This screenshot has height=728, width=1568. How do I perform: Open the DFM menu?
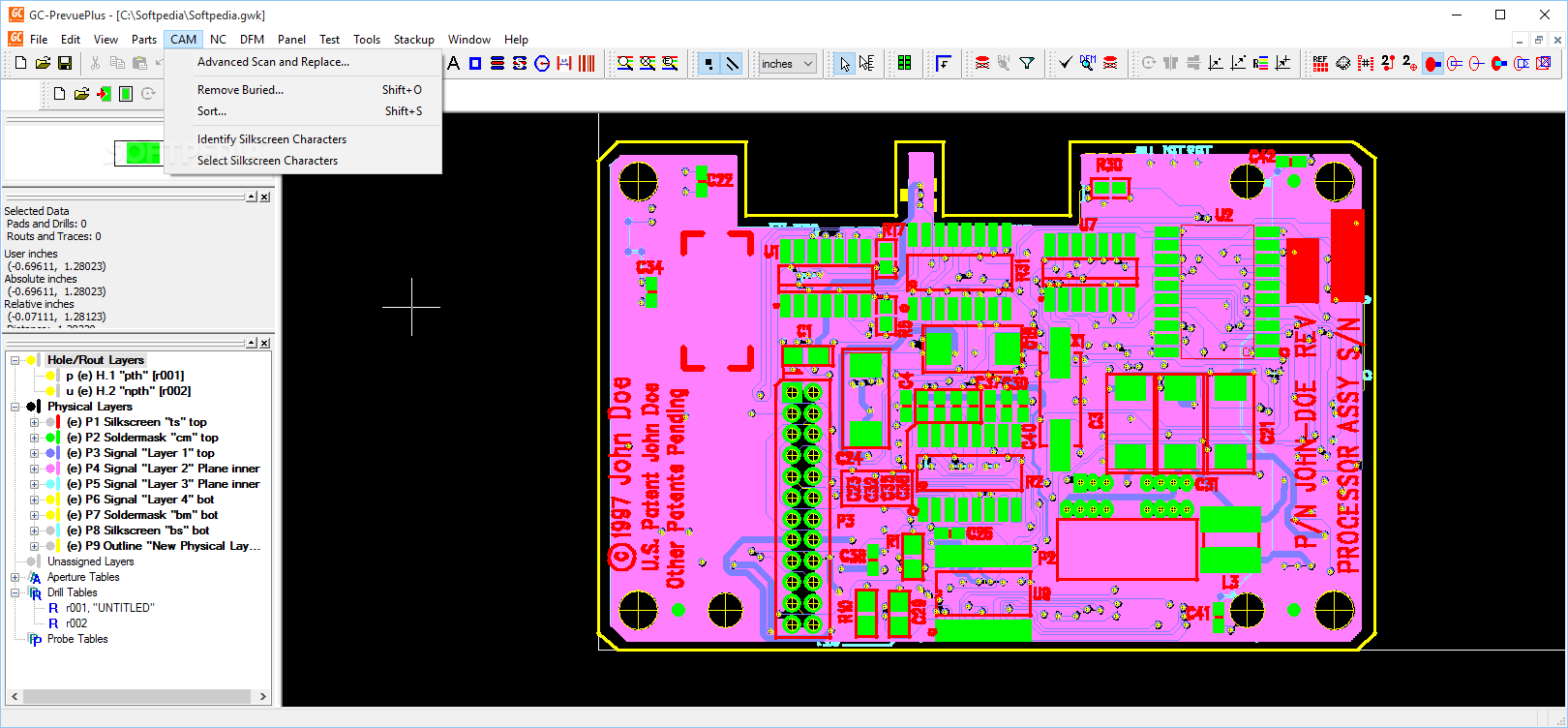point(252,40)
